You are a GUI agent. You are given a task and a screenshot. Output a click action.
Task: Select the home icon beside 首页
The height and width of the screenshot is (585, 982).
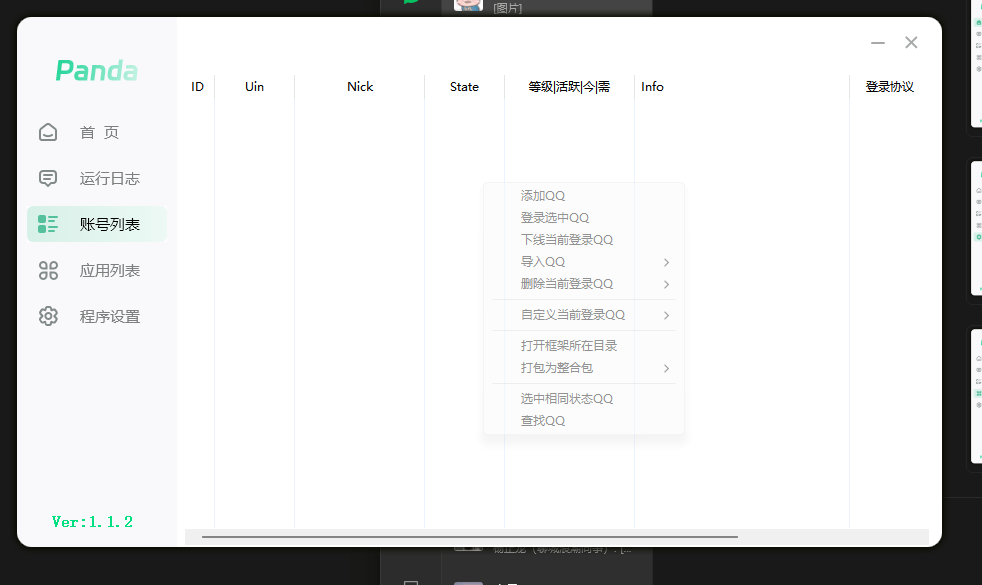[48, 131]
